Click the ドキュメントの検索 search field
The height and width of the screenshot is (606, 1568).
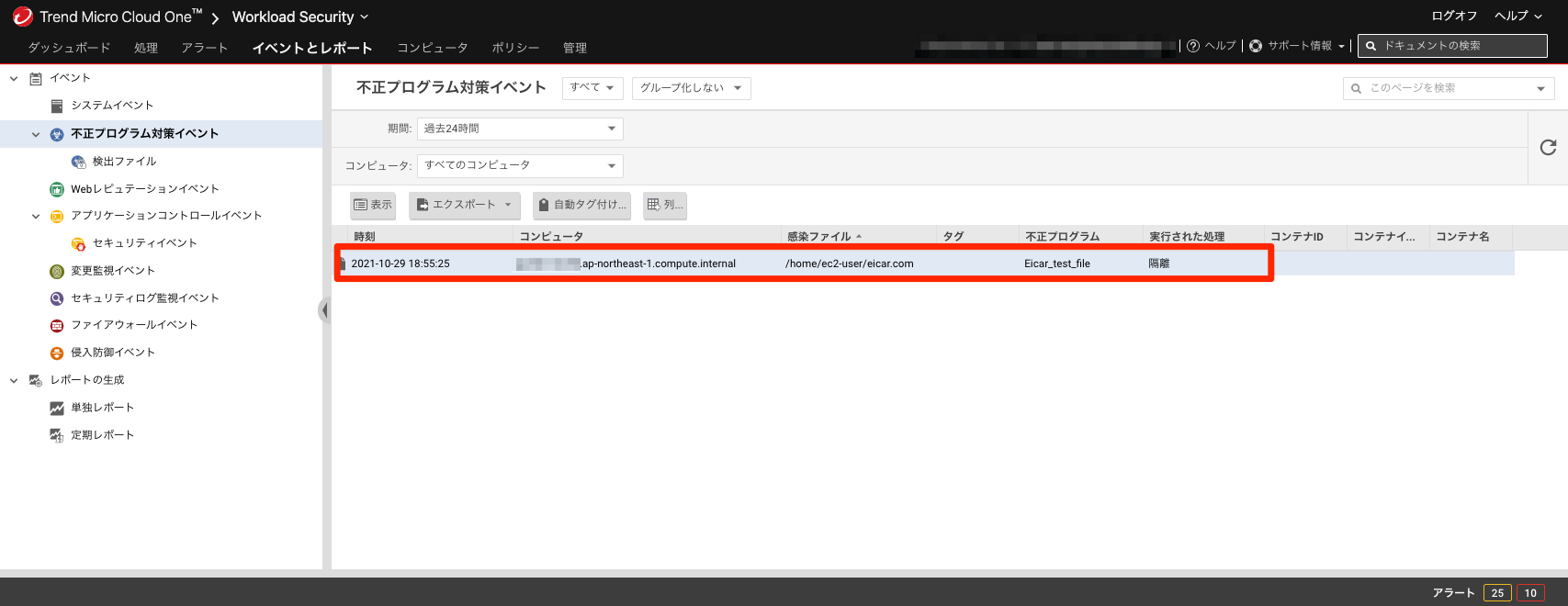click(x=1459, y=46)
